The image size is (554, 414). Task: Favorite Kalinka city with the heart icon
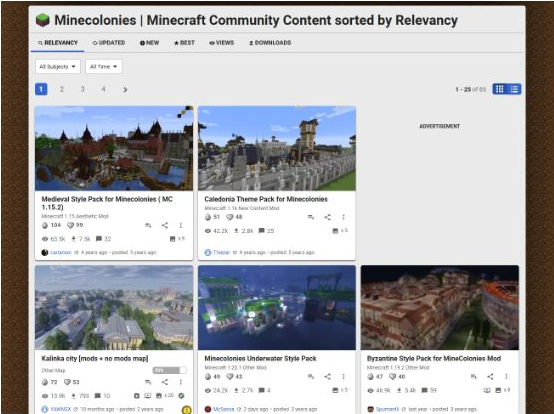(x=67, y=382)
